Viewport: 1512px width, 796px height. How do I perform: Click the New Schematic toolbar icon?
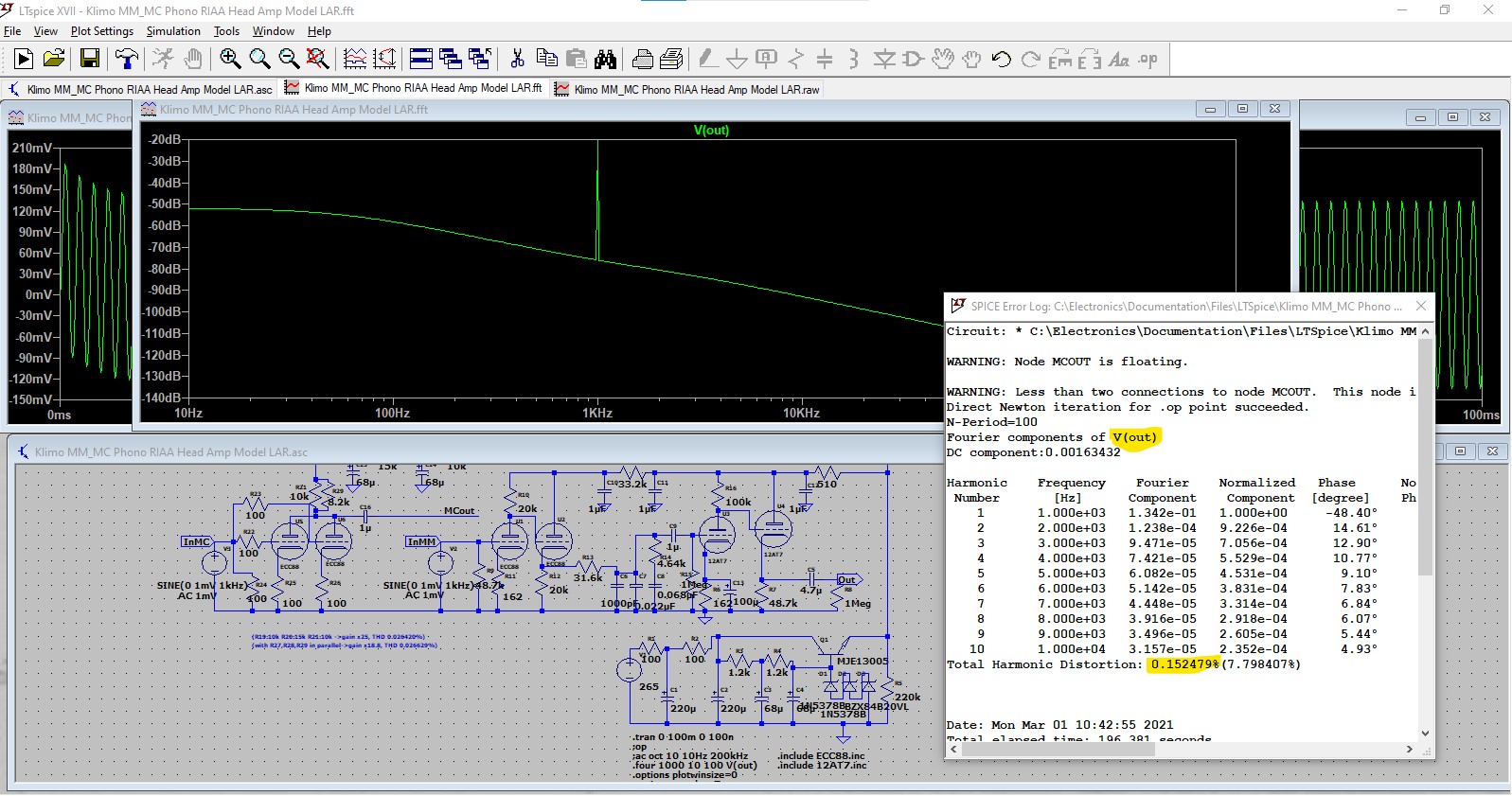pyautogui.click(x=24, y=60)
